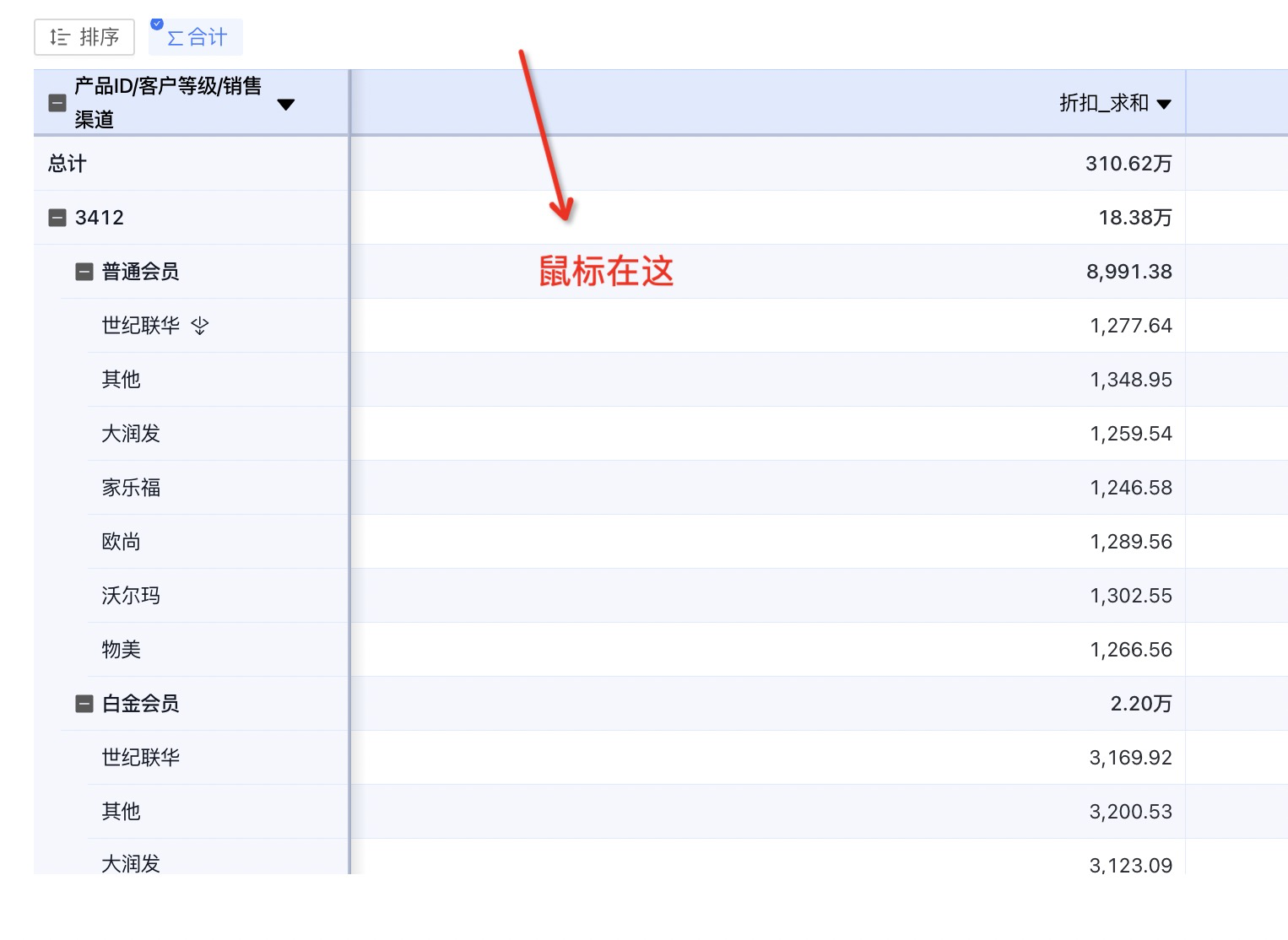Collapse the 普通会员 member tier rows

(x=84, y=271)
